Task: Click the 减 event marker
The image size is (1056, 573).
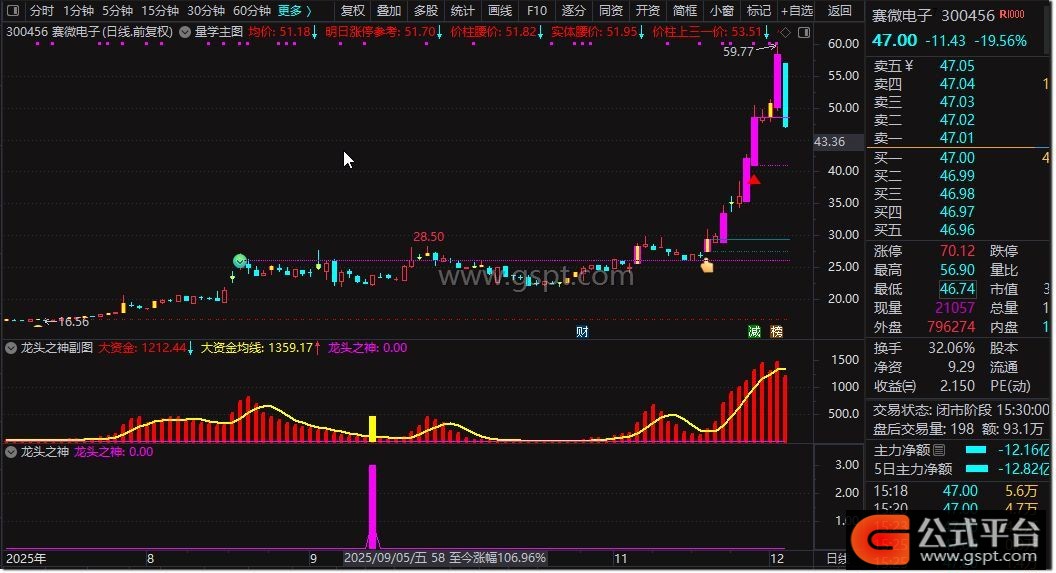Action: [x=755, y=331]
